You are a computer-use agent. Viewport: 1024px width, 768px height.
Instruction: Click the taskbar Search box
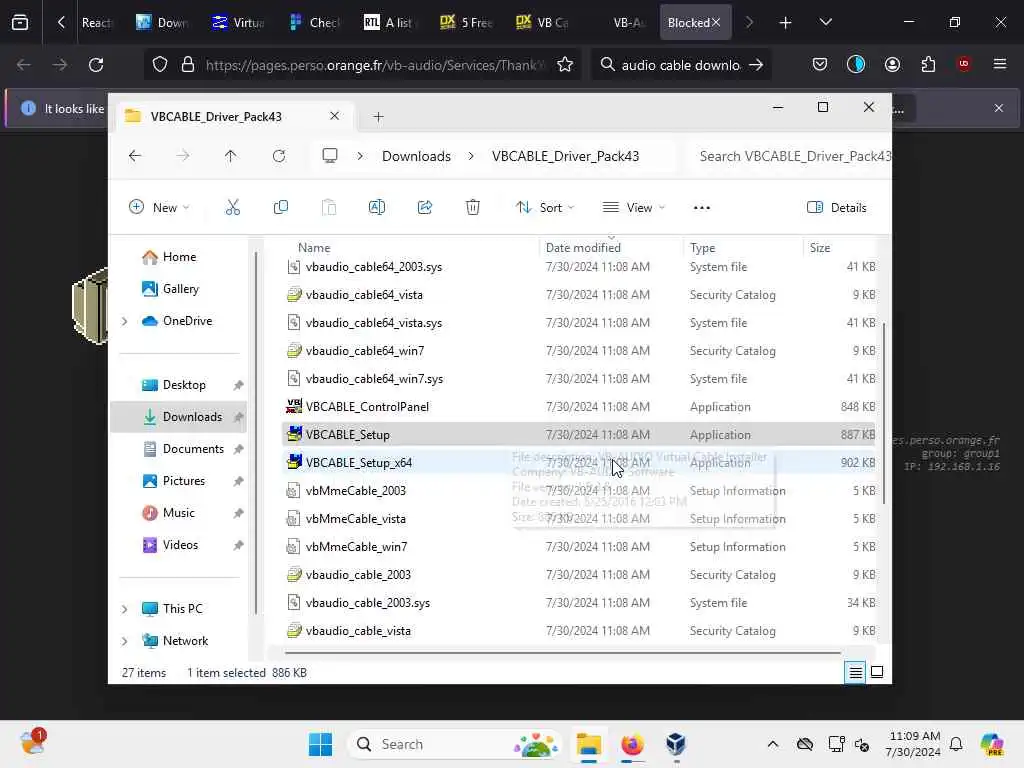coord(456,744)
